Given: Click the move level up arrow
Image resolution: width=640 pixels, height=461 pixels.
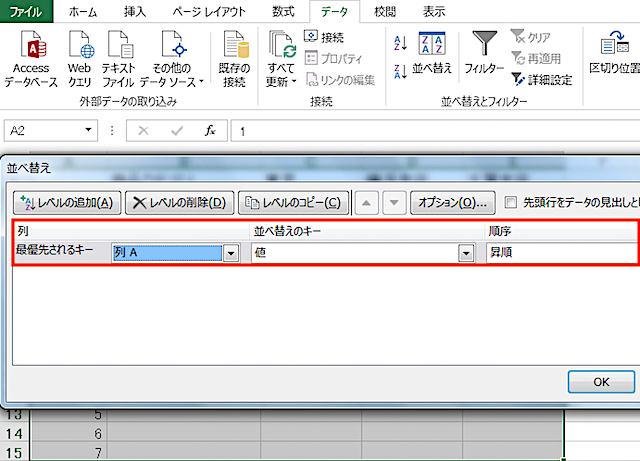Looking at the screenshot, I should pyautogui.click(x=367, y=203).
